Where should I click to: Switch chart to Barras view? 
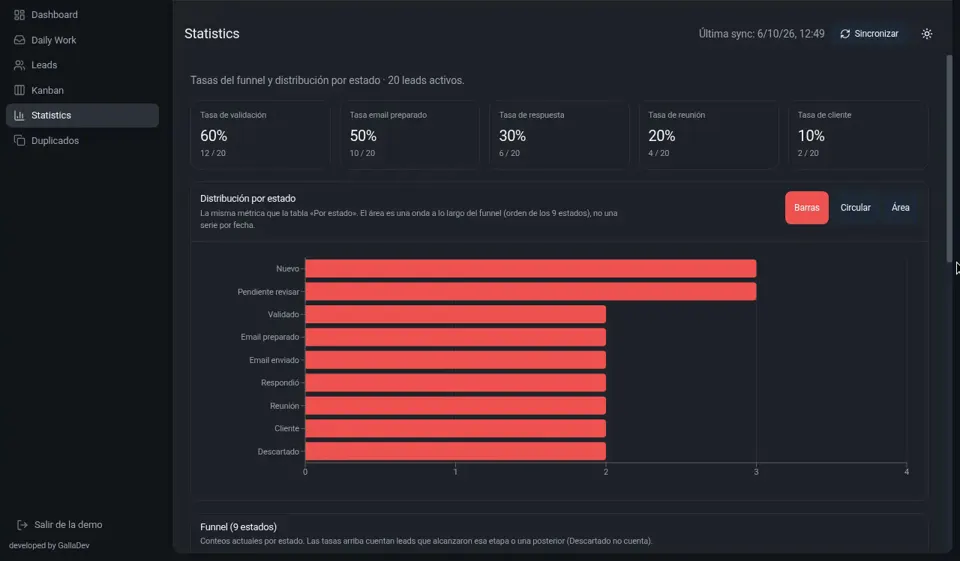(x=806, y=208)
